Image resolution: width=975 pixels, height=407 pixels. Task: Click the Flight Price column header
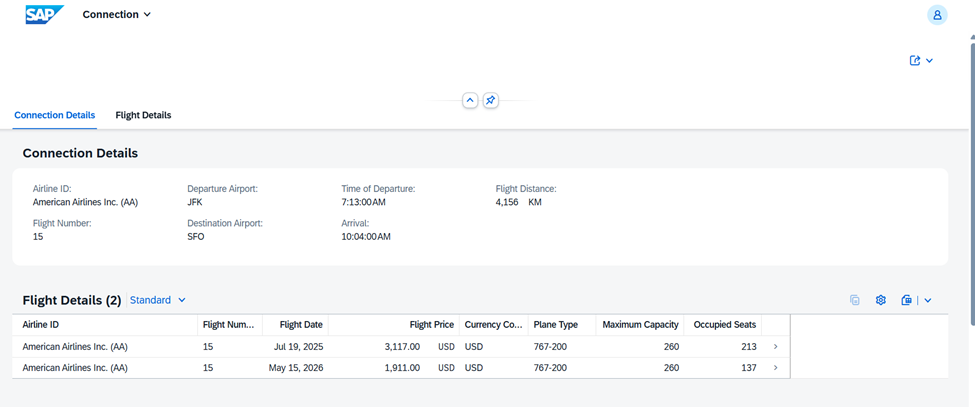click(431, 325)
